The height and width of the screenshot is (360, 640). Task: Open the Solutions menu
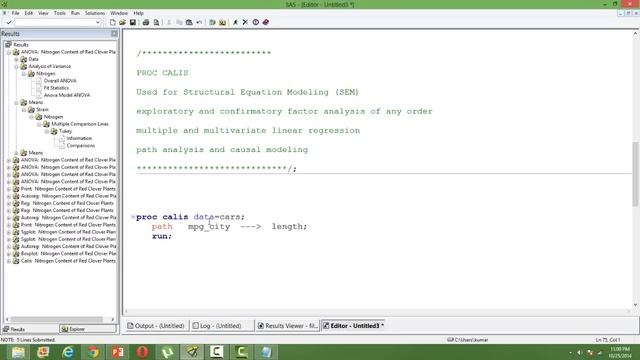pos(95,13)
